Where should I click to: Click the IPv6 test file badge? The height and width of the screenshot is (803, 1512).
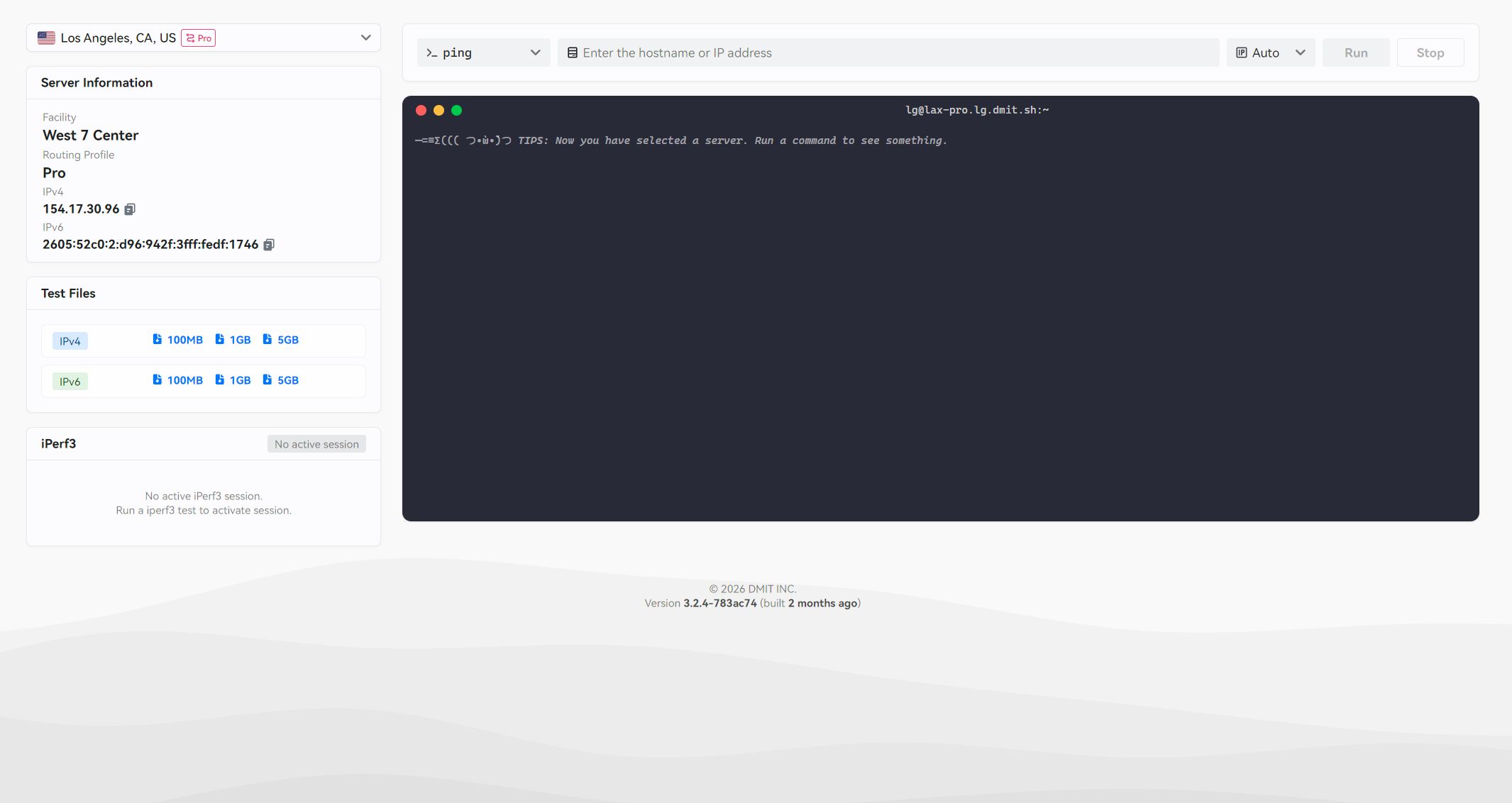pyautogui.click(x=70, y=382)
